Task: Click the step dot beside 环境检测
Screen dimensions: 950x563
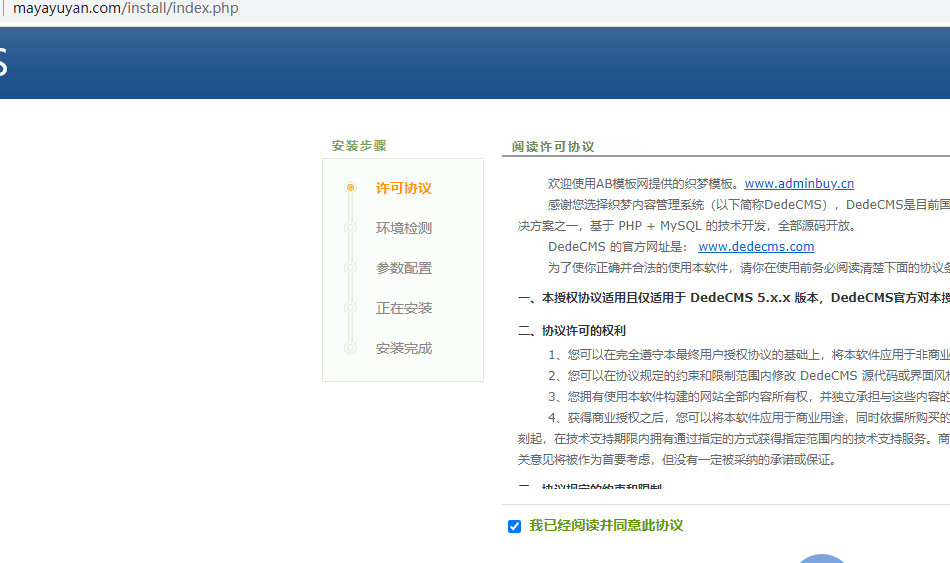Action: 350,228
